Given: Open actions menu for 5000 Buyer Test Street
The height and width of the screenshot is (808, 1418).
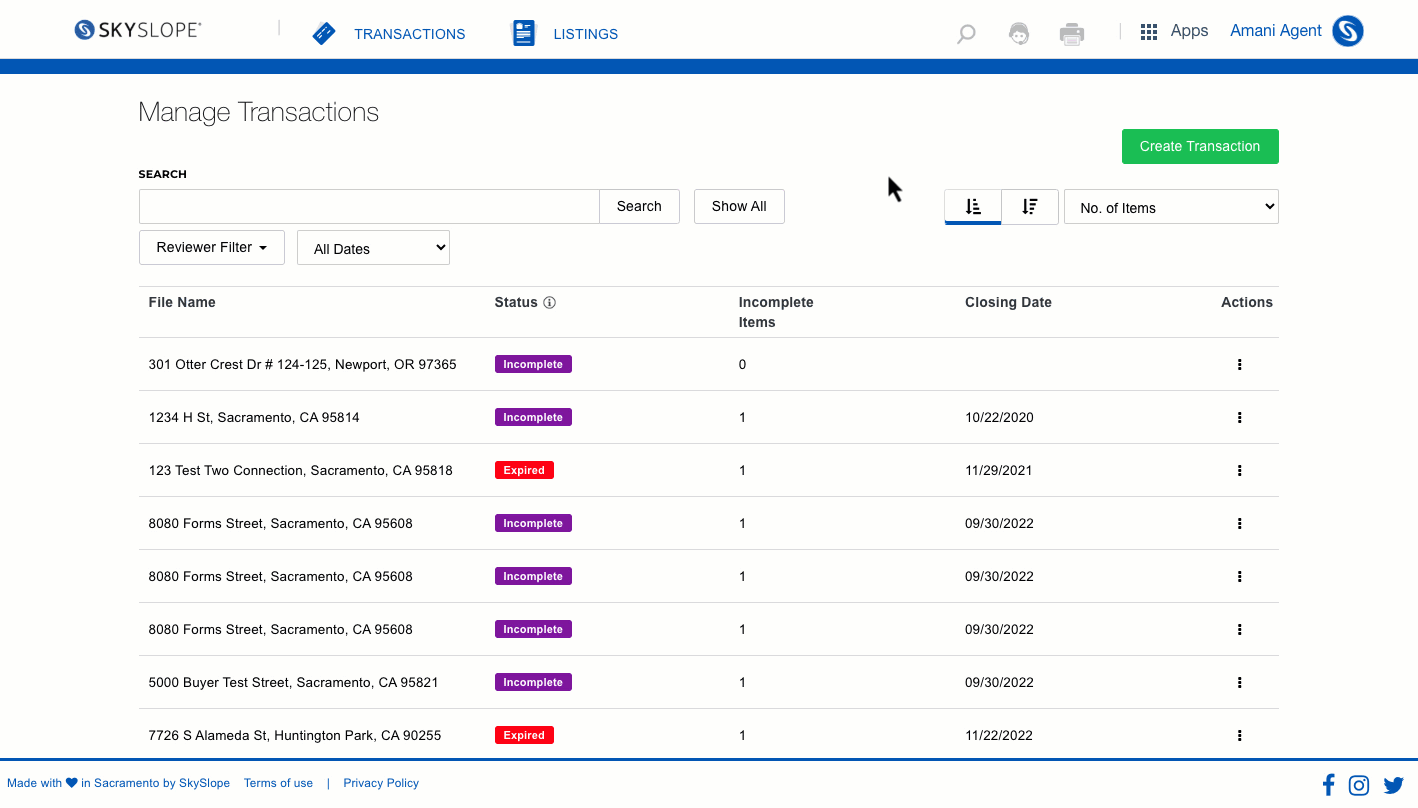Looking at the screenshot, I should (x=1239, y=683).
